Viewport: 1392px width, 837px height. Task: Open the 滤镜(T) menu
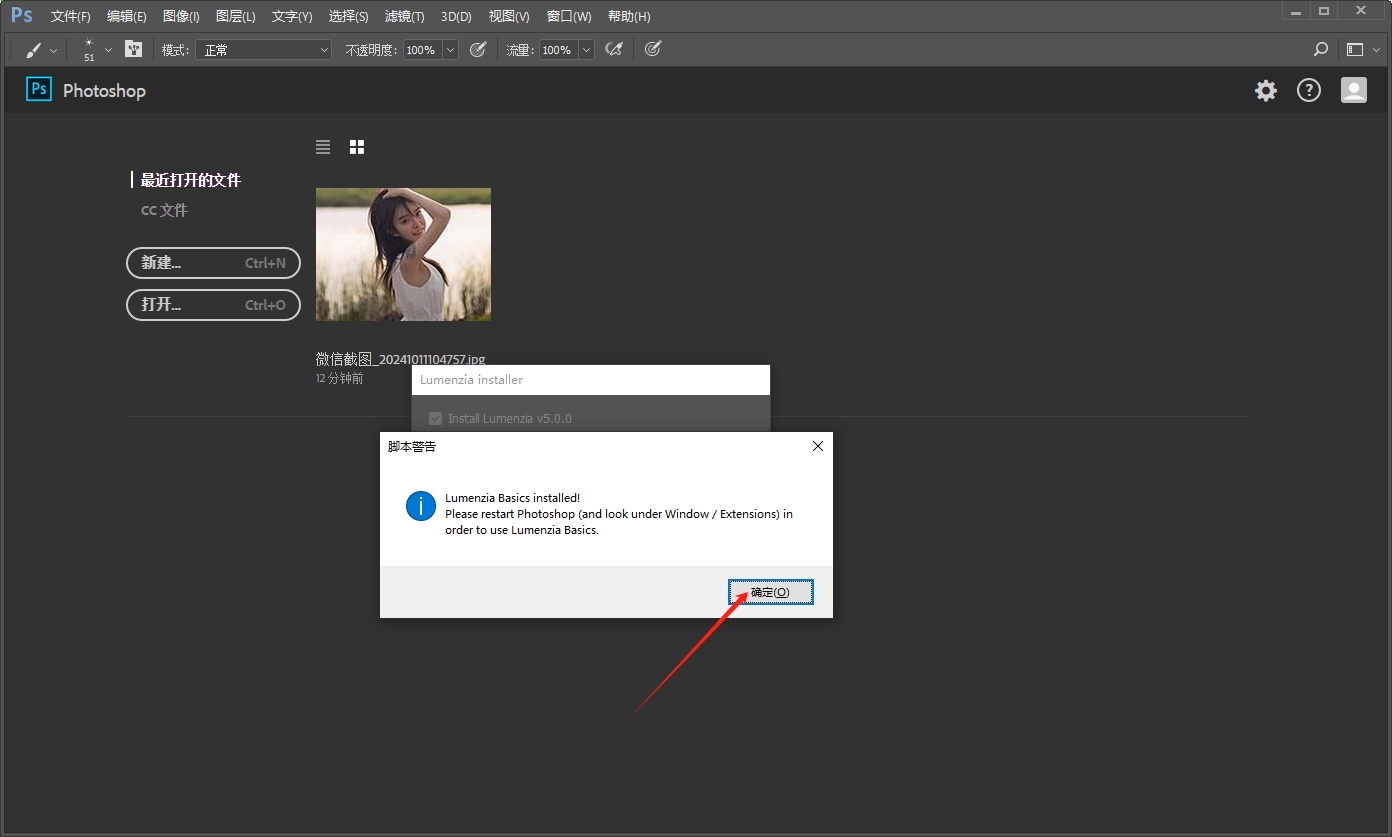(404, 16)
